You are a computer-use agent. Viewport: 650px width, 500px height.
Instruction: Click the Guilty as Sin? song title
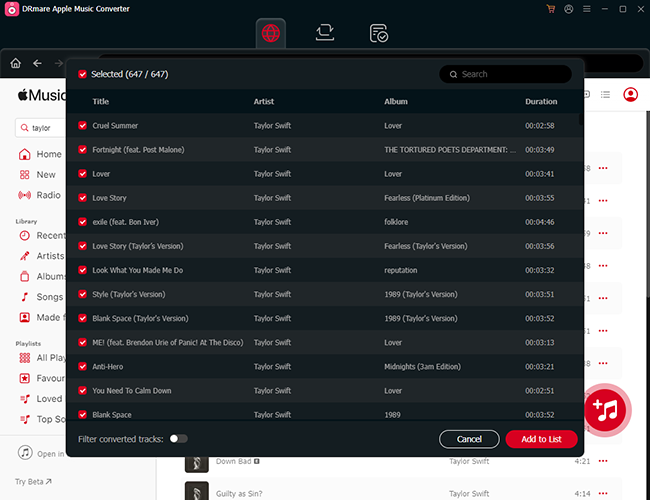[x=239, y=494]
